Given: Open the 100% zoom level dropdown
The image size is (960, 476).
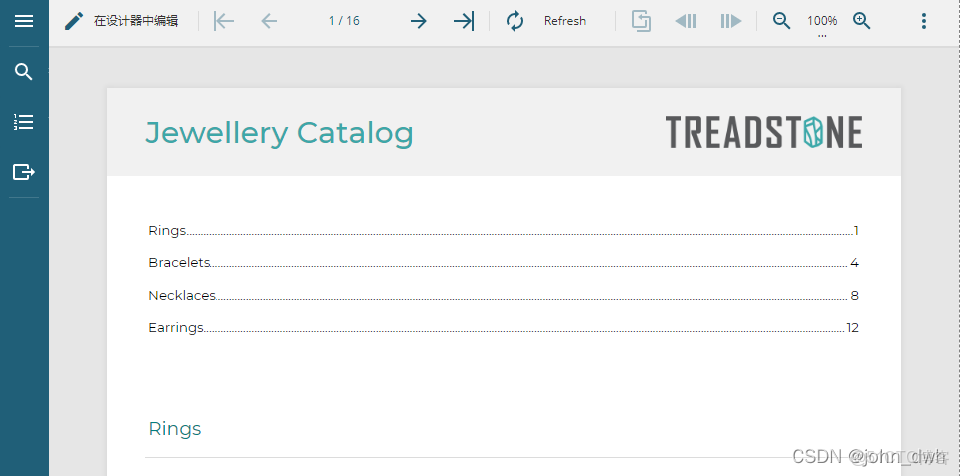Looking at the screenshot, I should point(822,23).
